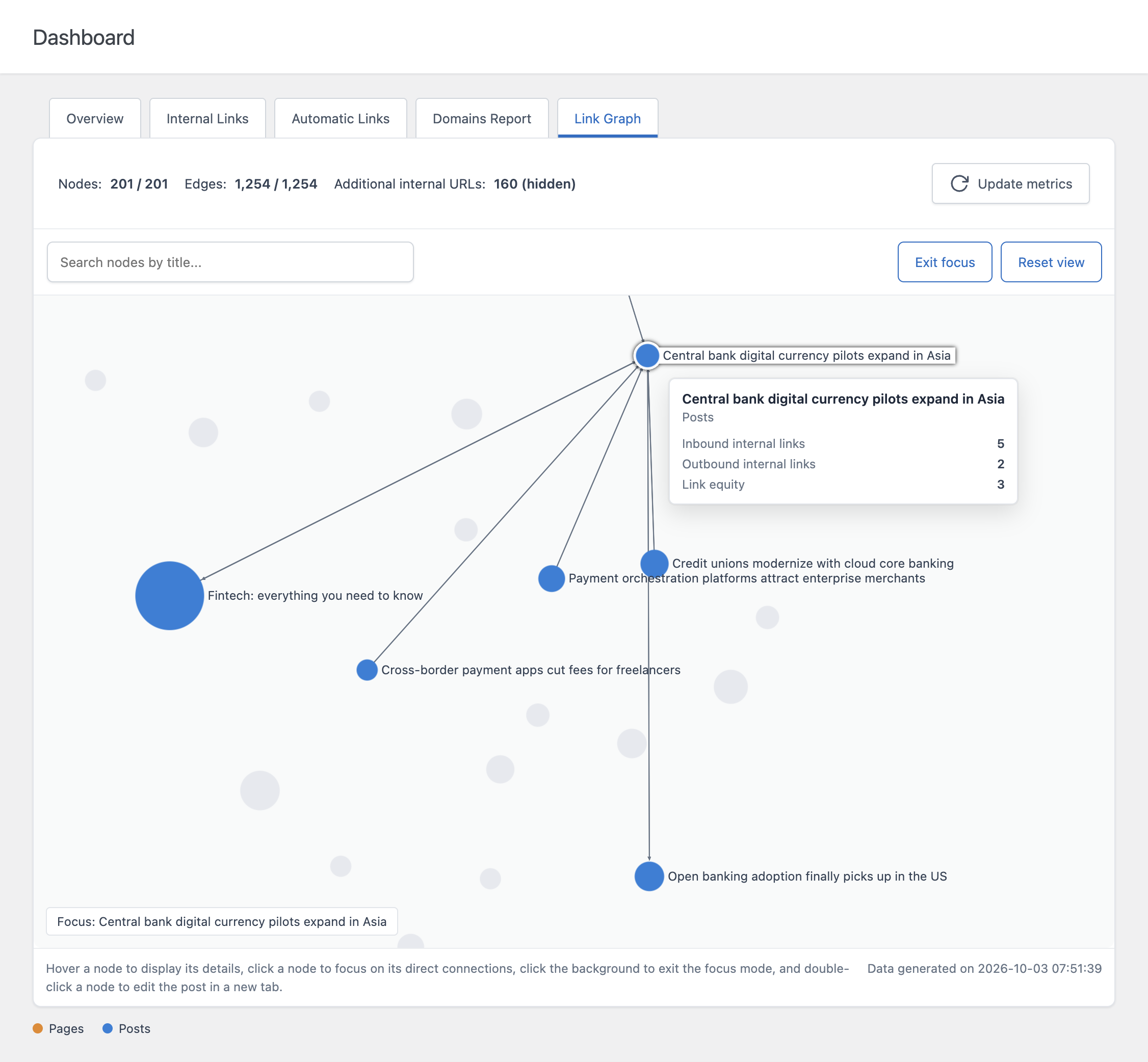This screenshot has width=1148, height=1062.
Task: Exit focus mode with Exit focus button
Action: point(945,262)
